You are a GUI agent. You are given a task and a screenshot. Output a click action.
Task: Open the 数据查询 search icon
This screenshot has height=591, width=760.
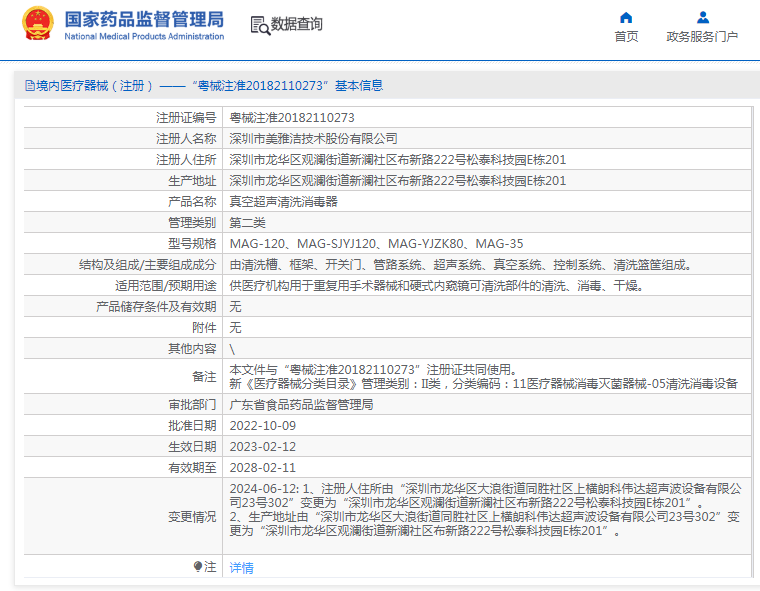click(260, 25)
